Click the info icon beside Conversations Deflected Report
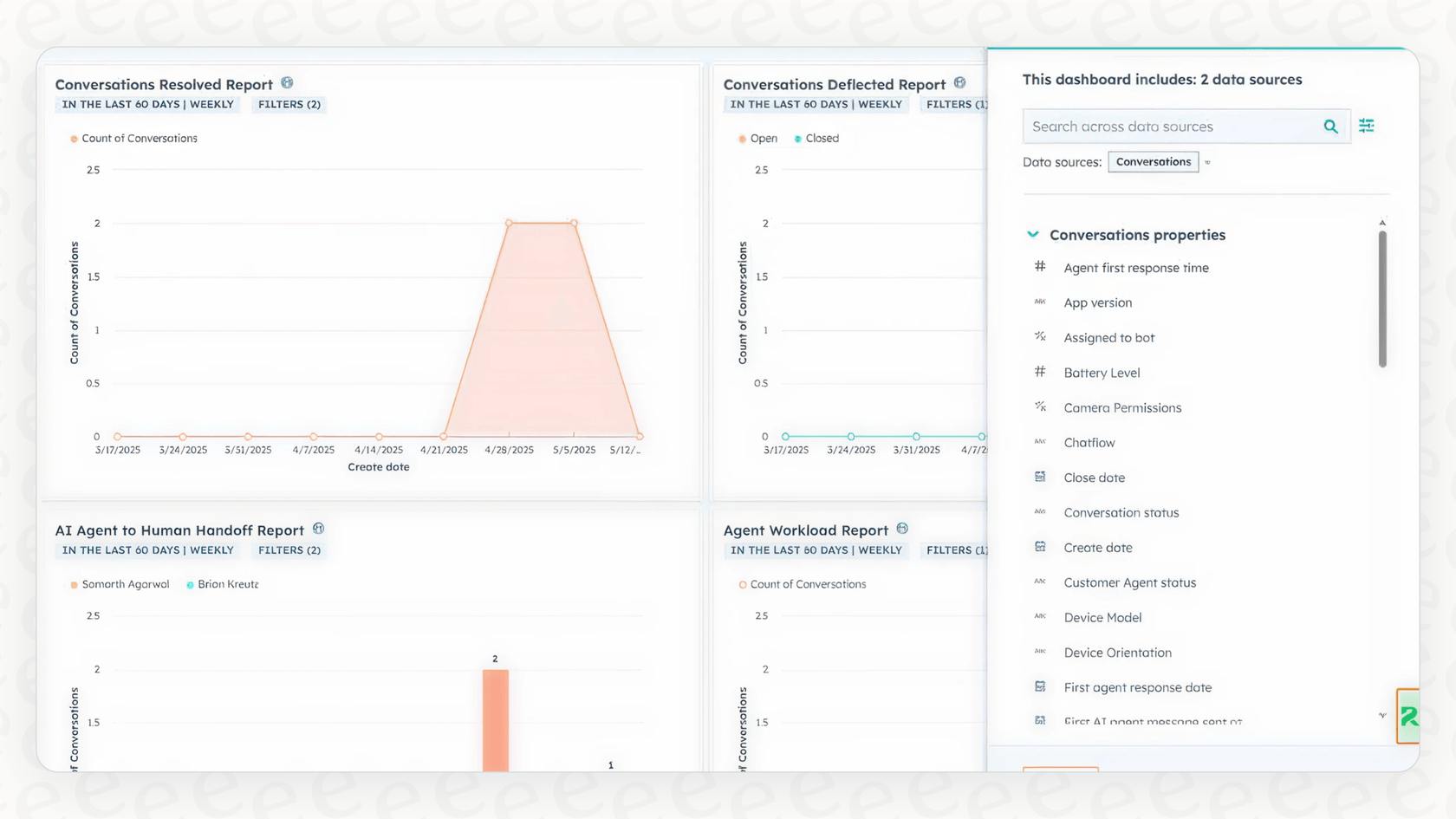Viewport: 1456px width, 819px height. (x=959, y=83)
